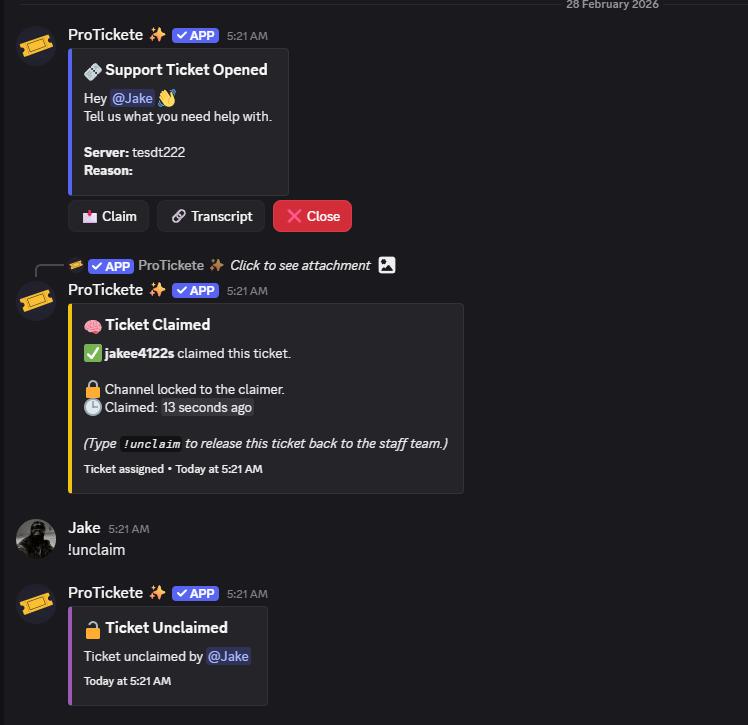Click the APP badge in the reply preview

110,266
